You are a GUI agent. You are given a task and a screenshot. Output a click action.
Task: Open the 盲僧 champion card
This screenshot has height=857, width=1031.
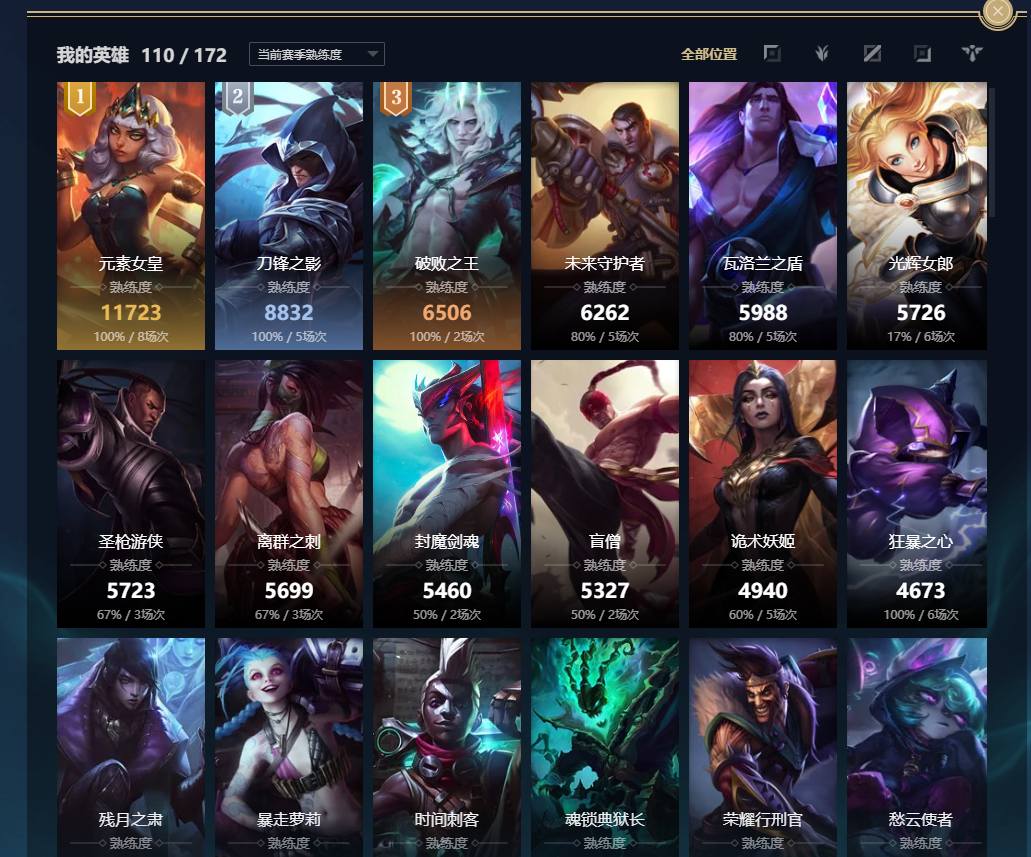pos(605,493)
